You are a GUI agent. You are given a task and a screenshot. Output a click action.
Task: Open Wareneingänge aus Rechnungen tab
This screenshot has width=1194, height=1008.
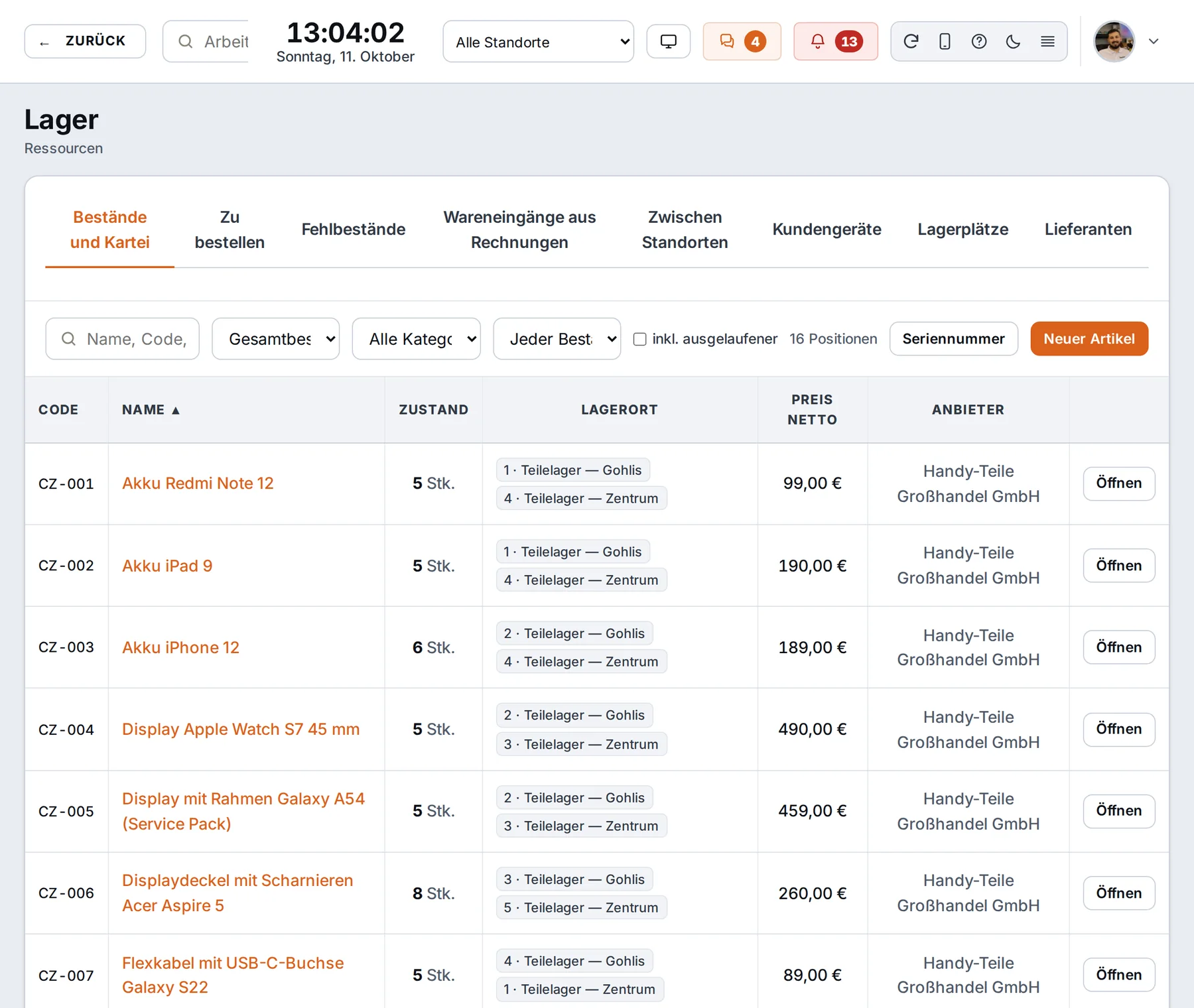[519, 229]
